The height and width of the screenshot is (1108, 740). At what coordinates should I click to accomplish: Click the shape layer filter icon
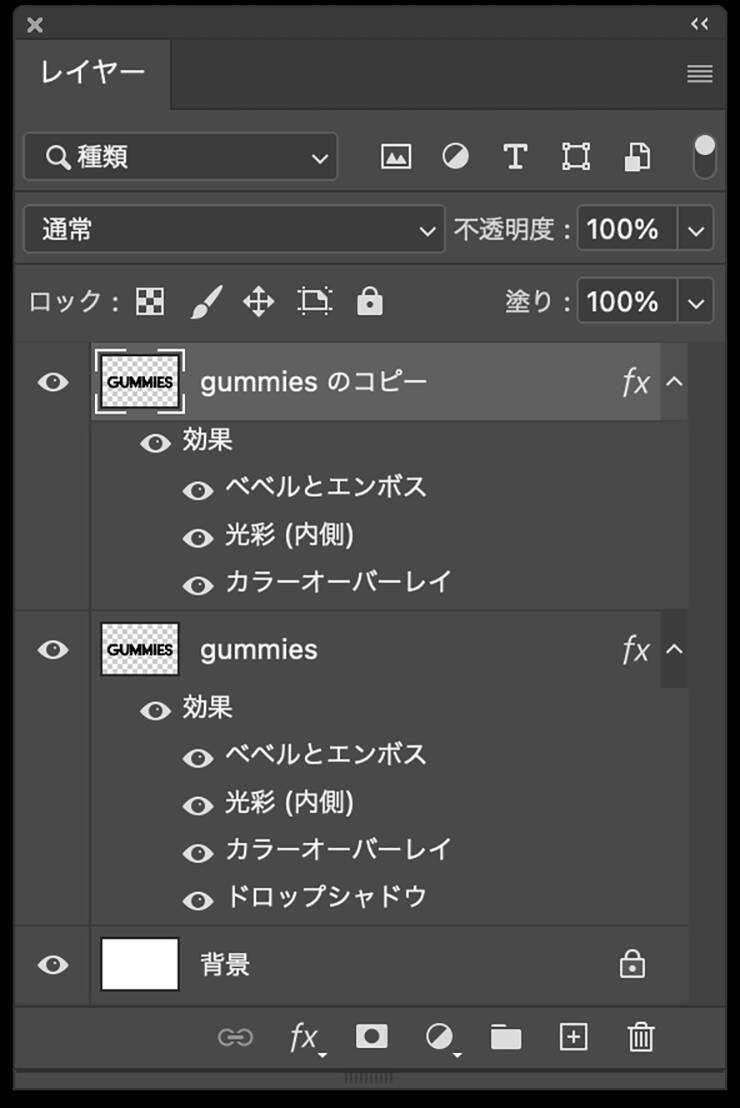click(x=575, y=157)
